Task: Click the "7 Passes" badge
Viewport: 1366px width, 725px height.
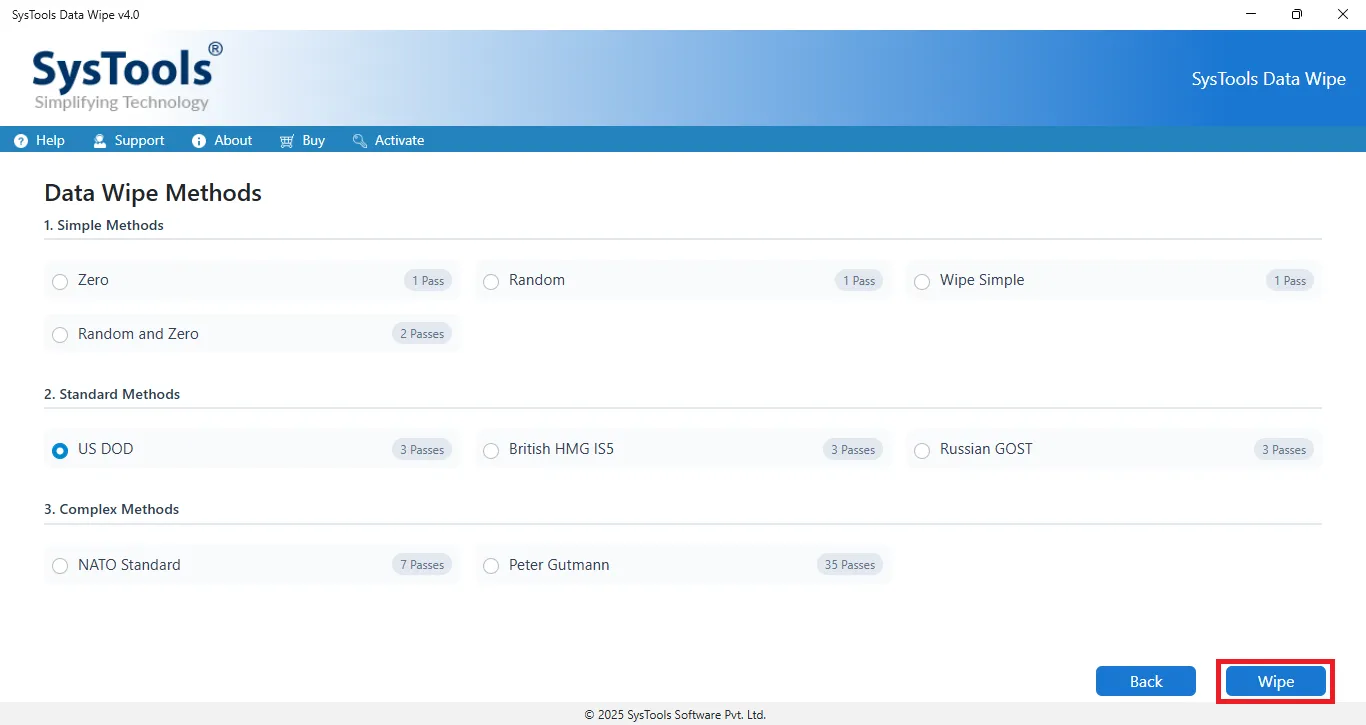Action: (x=422, y=565)
